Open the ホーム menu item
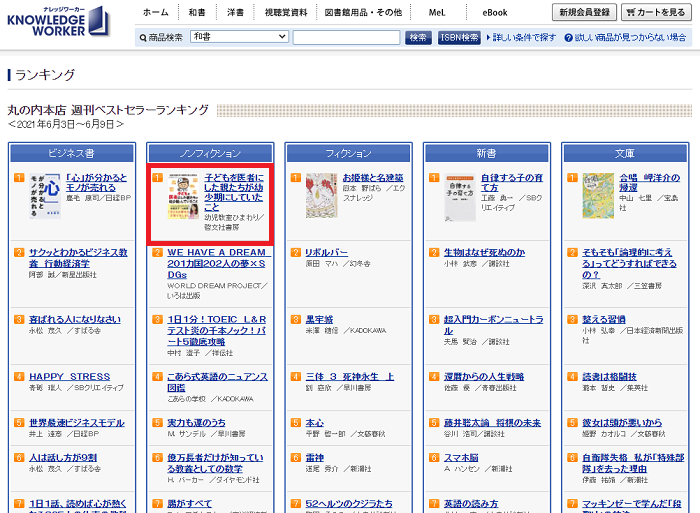 156,13
